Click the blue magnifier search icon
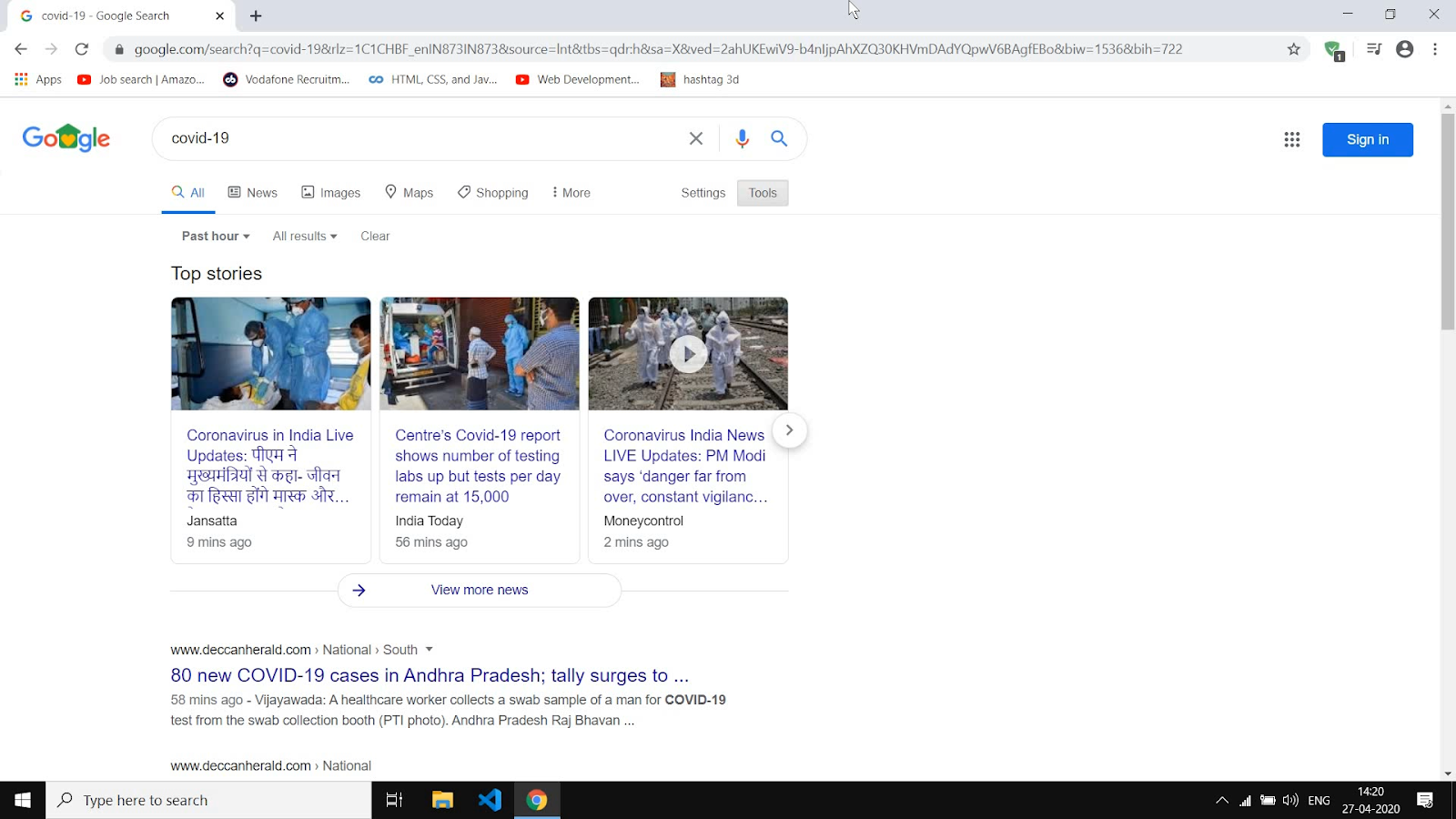The height and width of the screenshot is (819, 1456). tap(779, 138)
